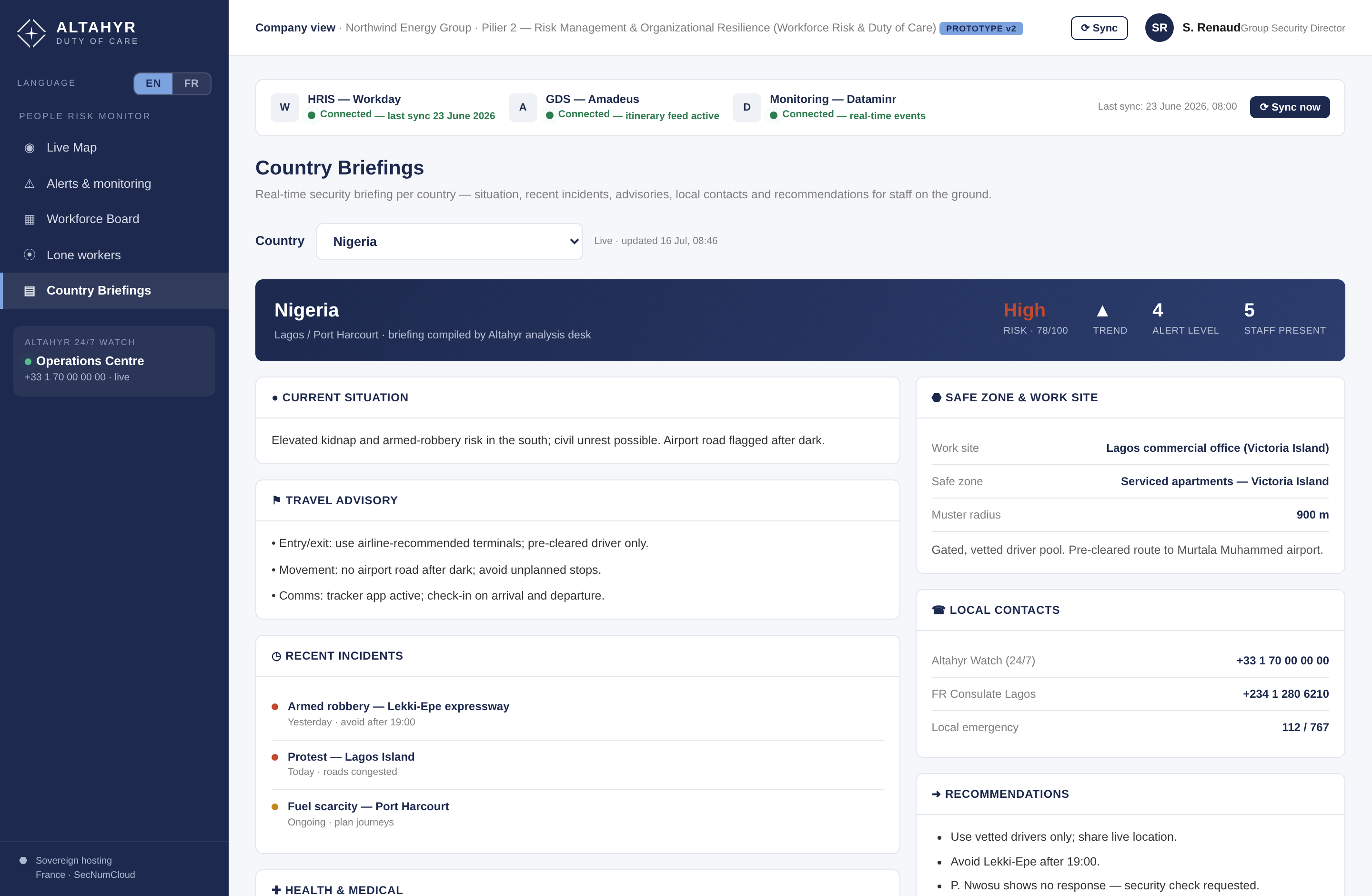1372x896 pixels.
Task: Click the alert level 4 value
Action: [x=1158, y=310]
